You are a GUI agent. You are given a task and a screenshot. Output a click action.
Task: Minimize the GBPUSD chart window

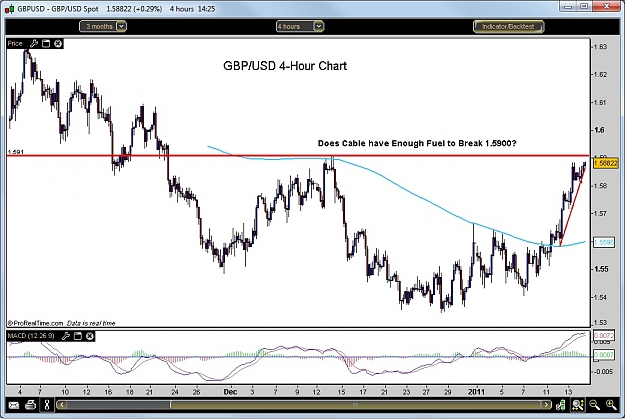tap(568, 6)
